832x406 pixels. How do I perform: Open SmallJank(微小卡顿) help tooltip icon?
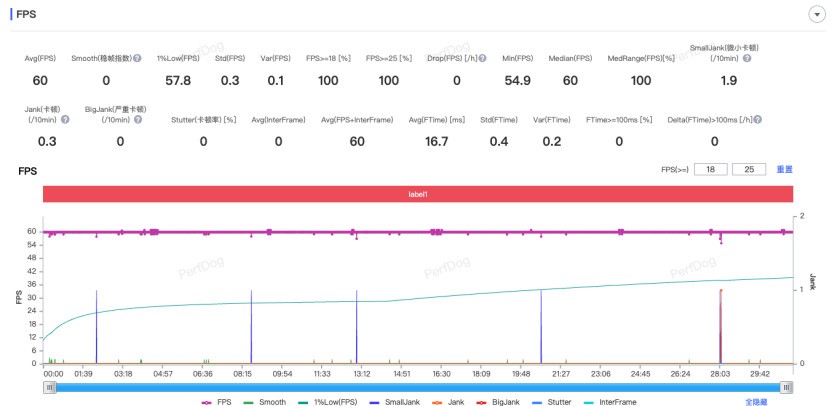pyautogui.click(x=746, y=58)
